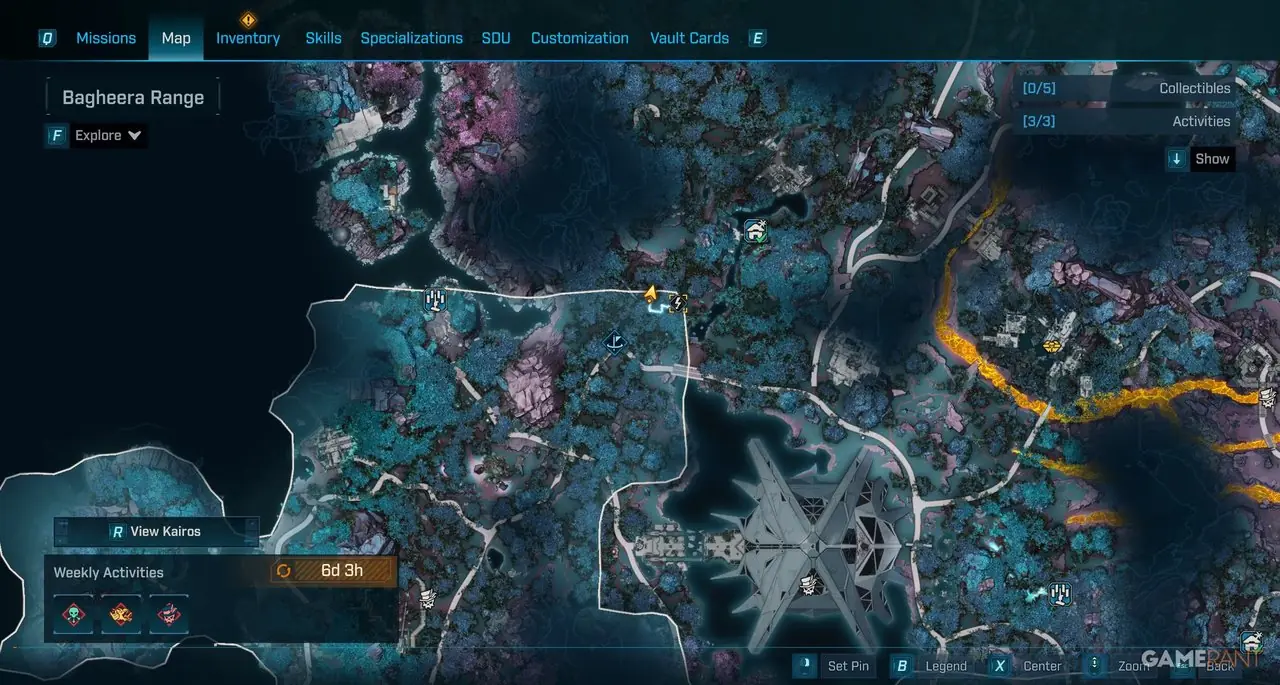The height and width of the screenshot is (685, 1280).
Task: Switch to the SDU tab
Action: click(x=496, y=38)
